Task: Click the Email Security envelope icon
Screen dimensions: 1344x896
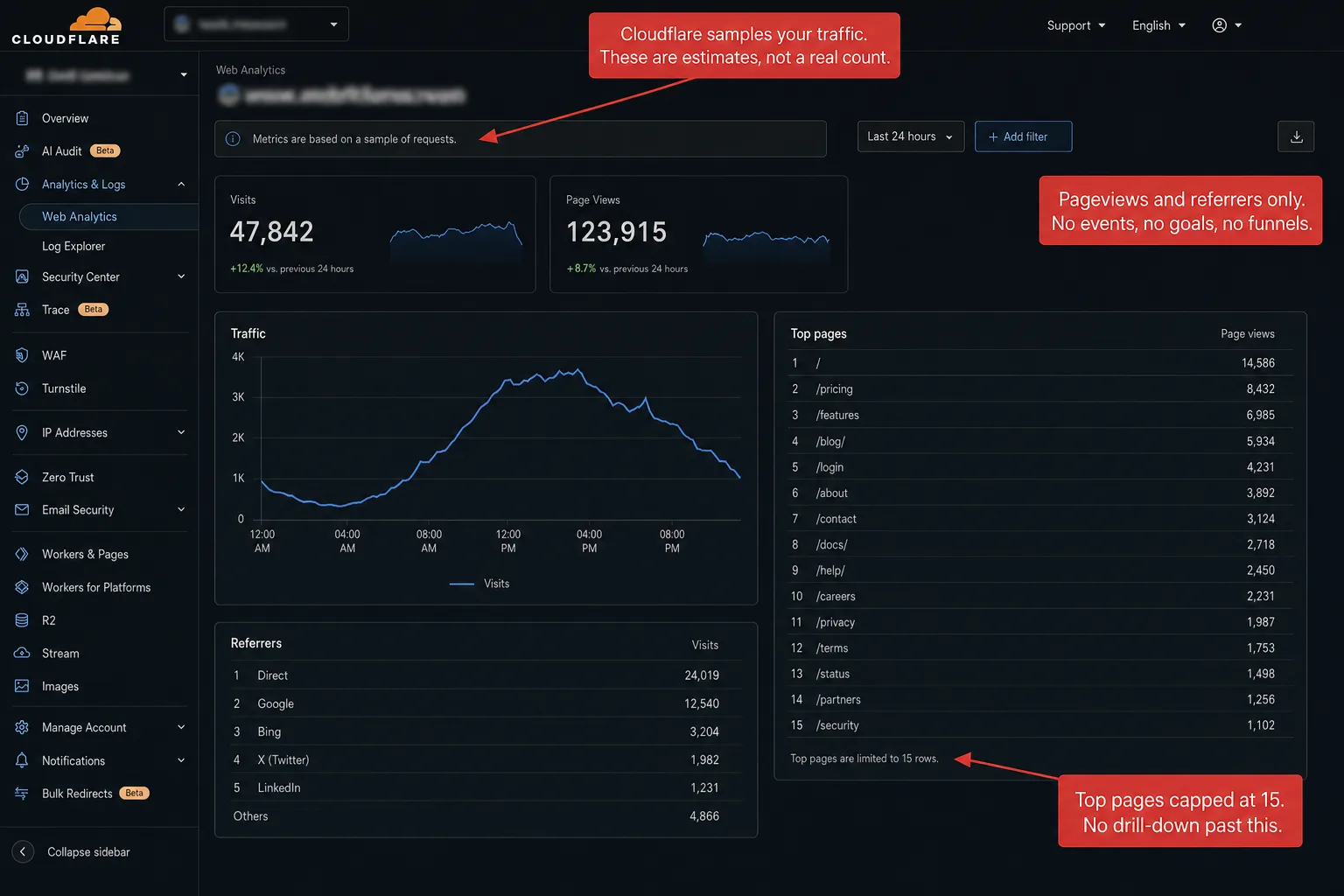Action: click(22, 510)
